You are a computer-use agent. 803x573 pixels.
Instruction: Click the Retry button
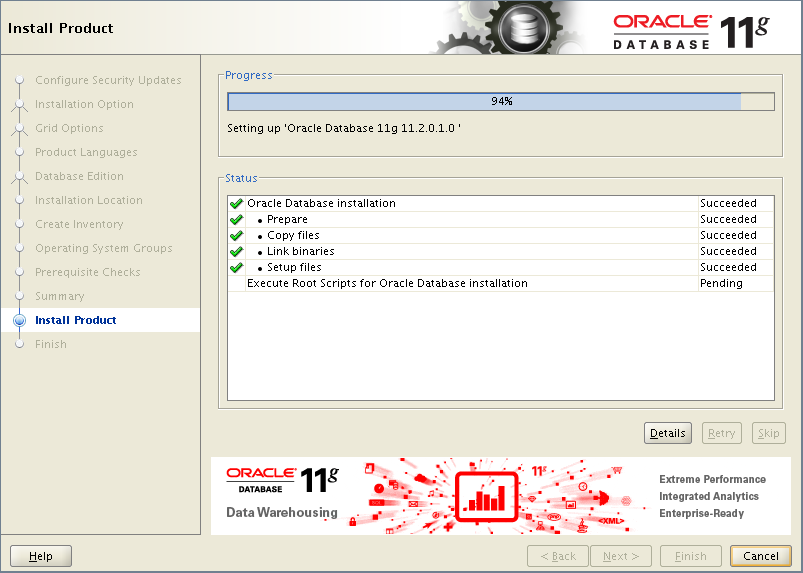(x=721, y=433)
